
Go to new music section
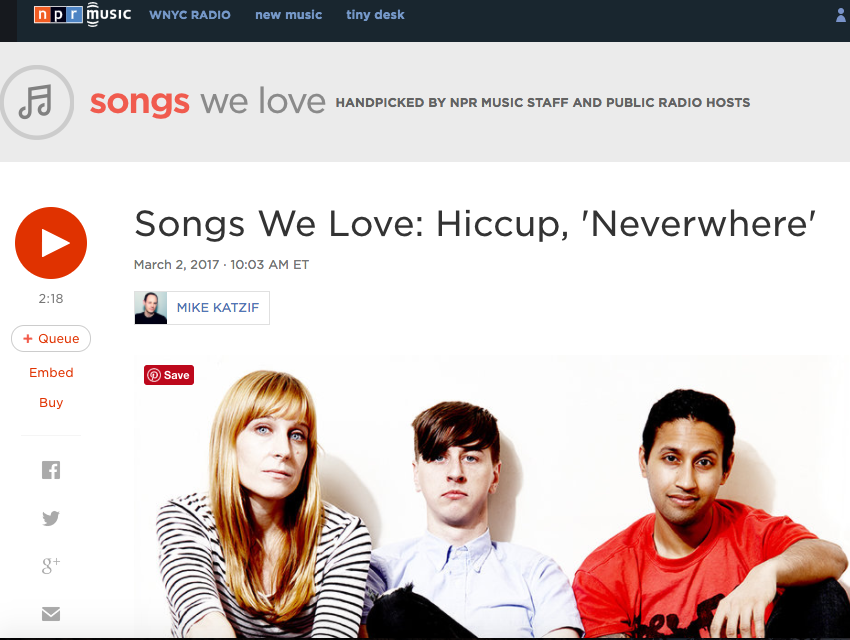[288, 15]
